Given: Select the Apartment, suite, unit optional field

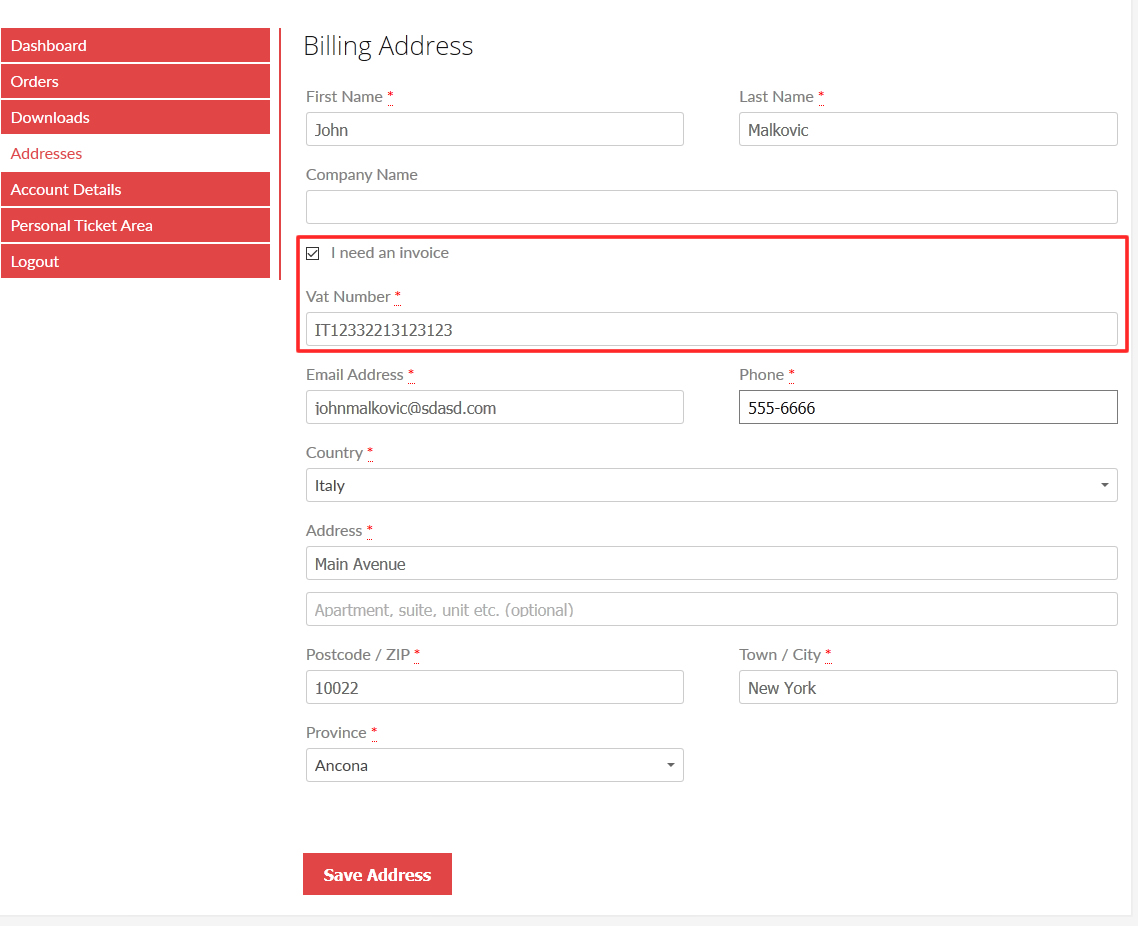Looking at the screenshot, I should coord(711,609).
